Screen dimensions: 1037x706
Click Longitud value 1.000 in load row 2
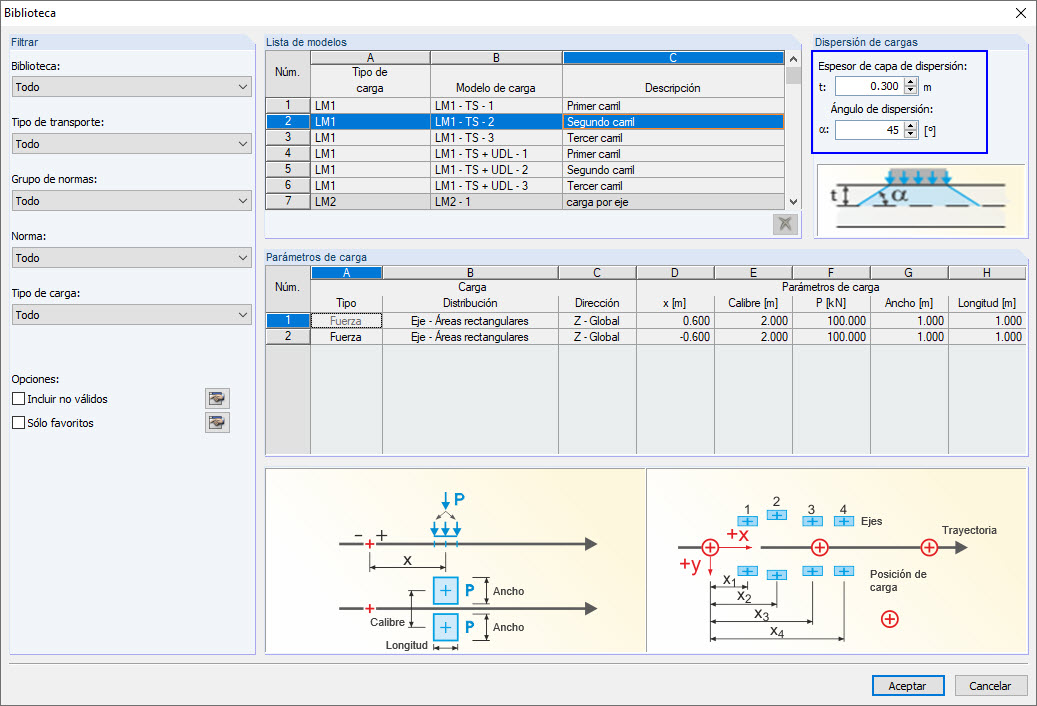pyautogui.click(x=987, y=336)
